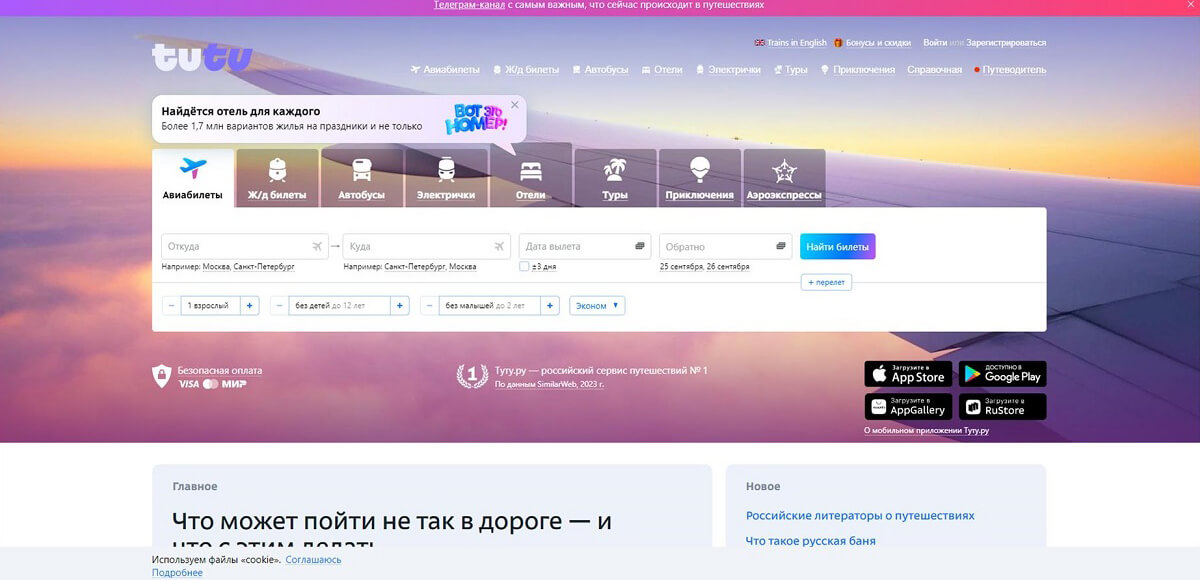This screenshot has width=1200, height=580.
Task: Open the Ж/д билеты train tab
Action: [x=277, y=177]
